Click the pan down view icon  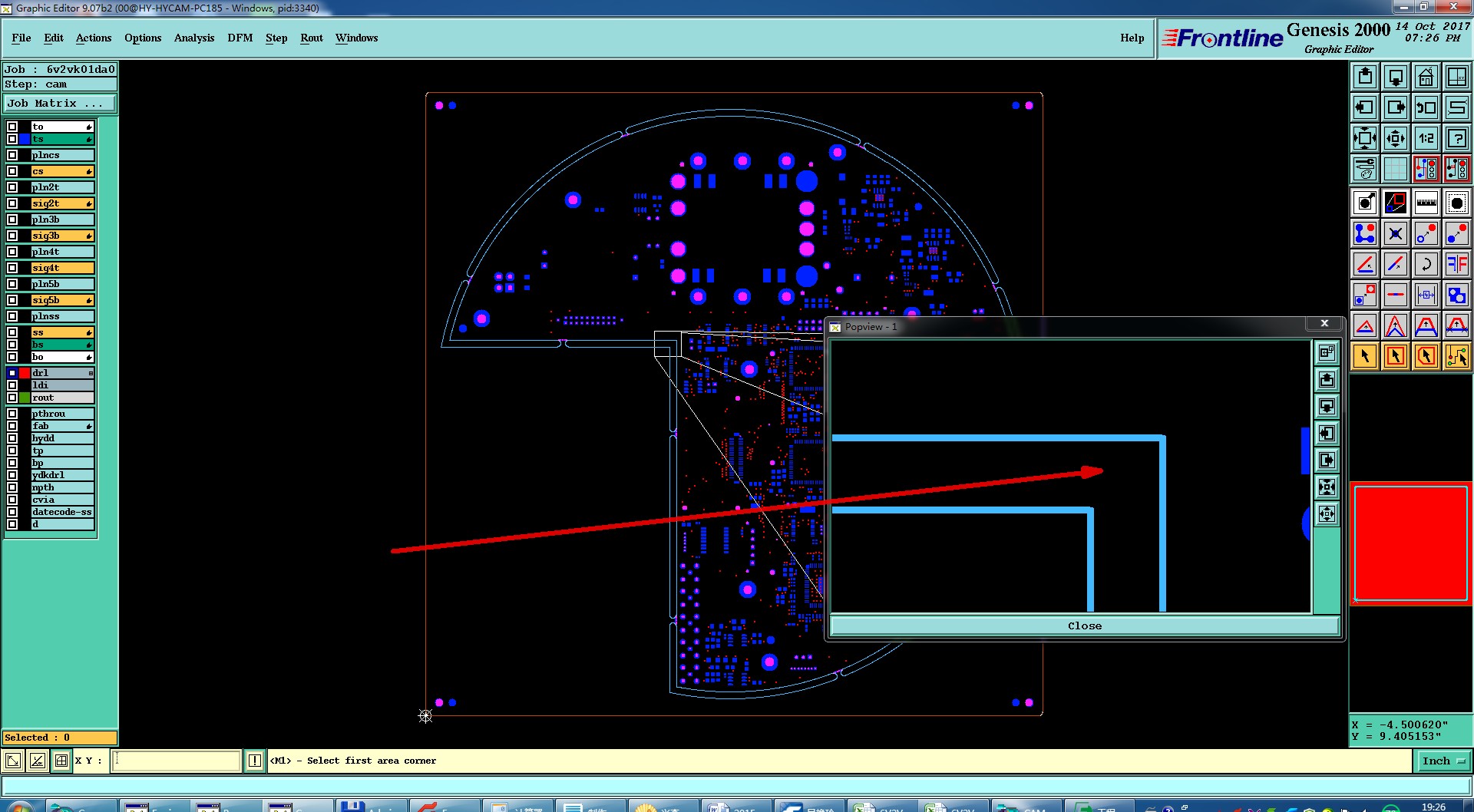pyautogui.click(x=1396, y=77)
